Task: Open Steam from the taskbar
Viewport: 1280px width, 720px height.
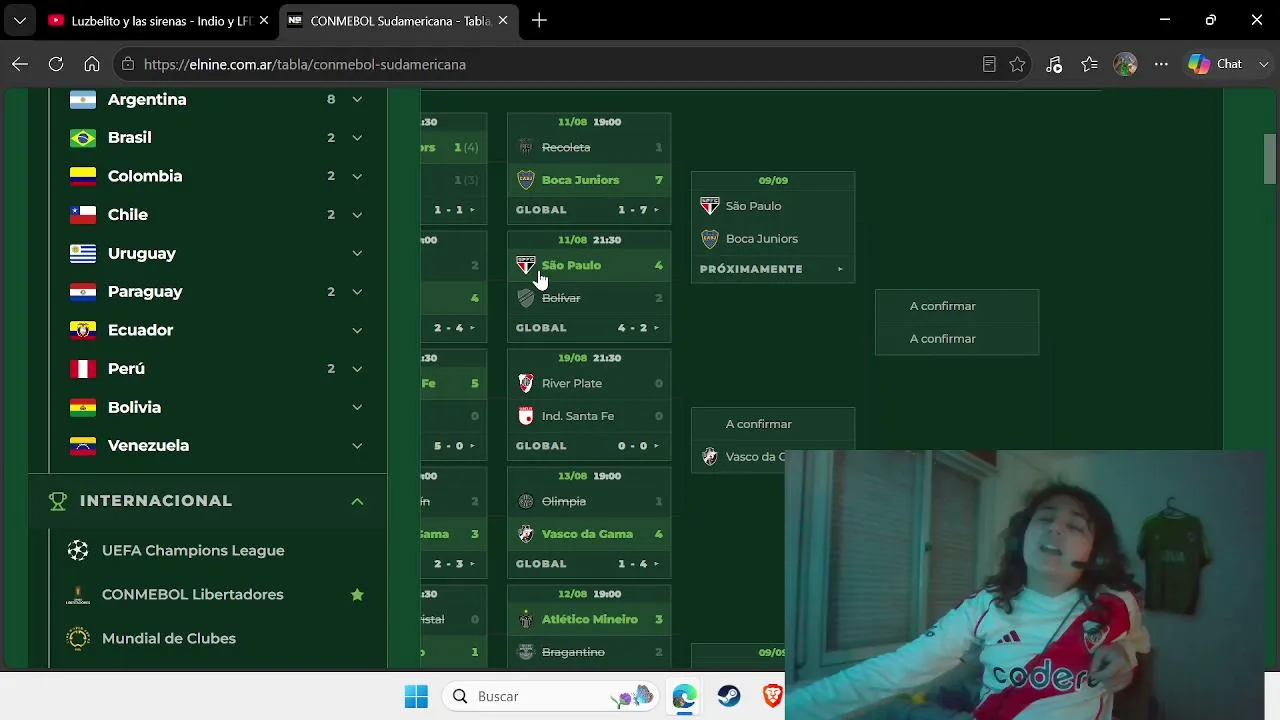Action: coord(729,696)
